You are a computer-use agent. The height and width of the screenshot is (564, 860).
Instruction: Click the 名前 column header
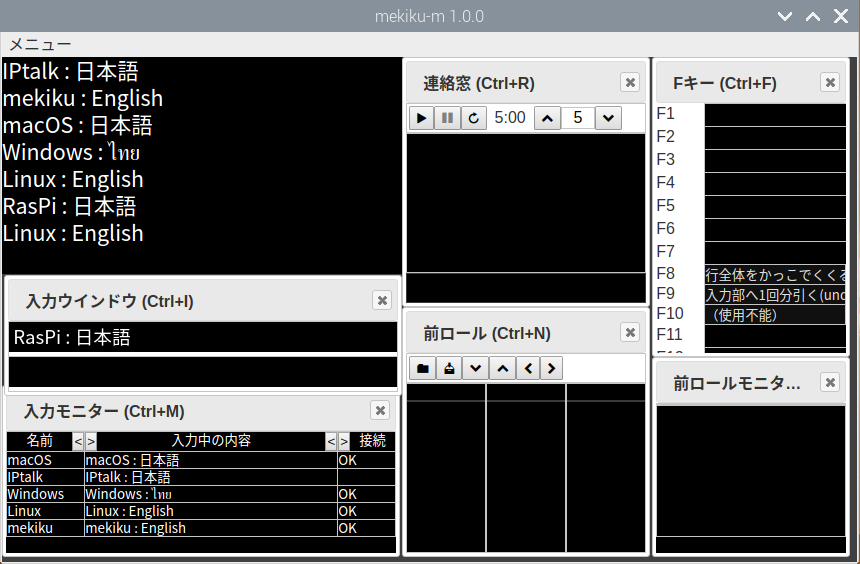pyautogui.click(x=39, y=441)
